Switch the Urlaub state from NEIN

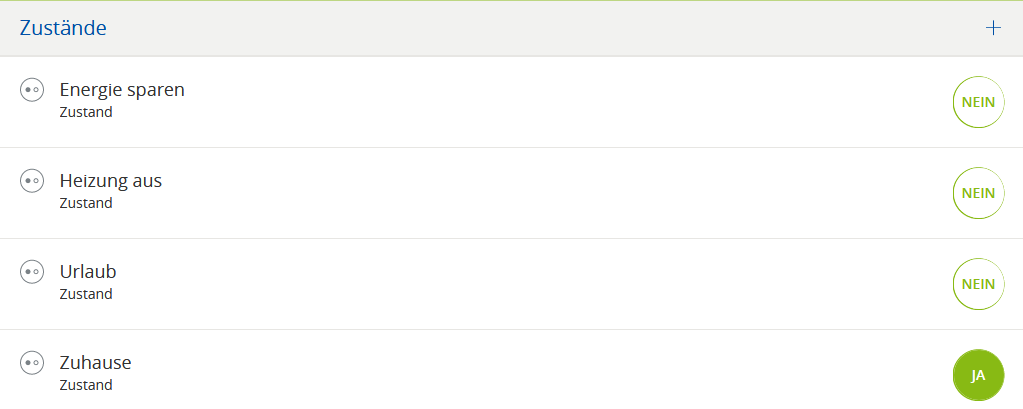pos(978,284)
